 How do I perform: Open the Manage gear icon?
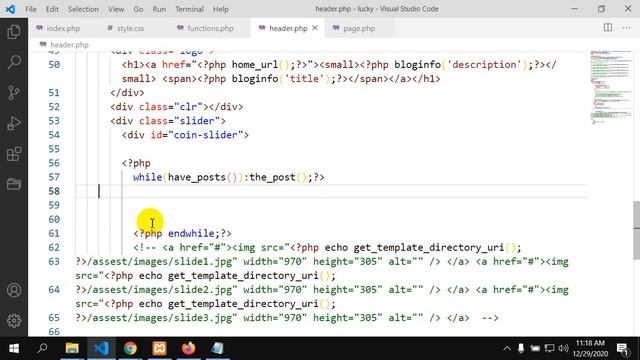coord(14,320)
